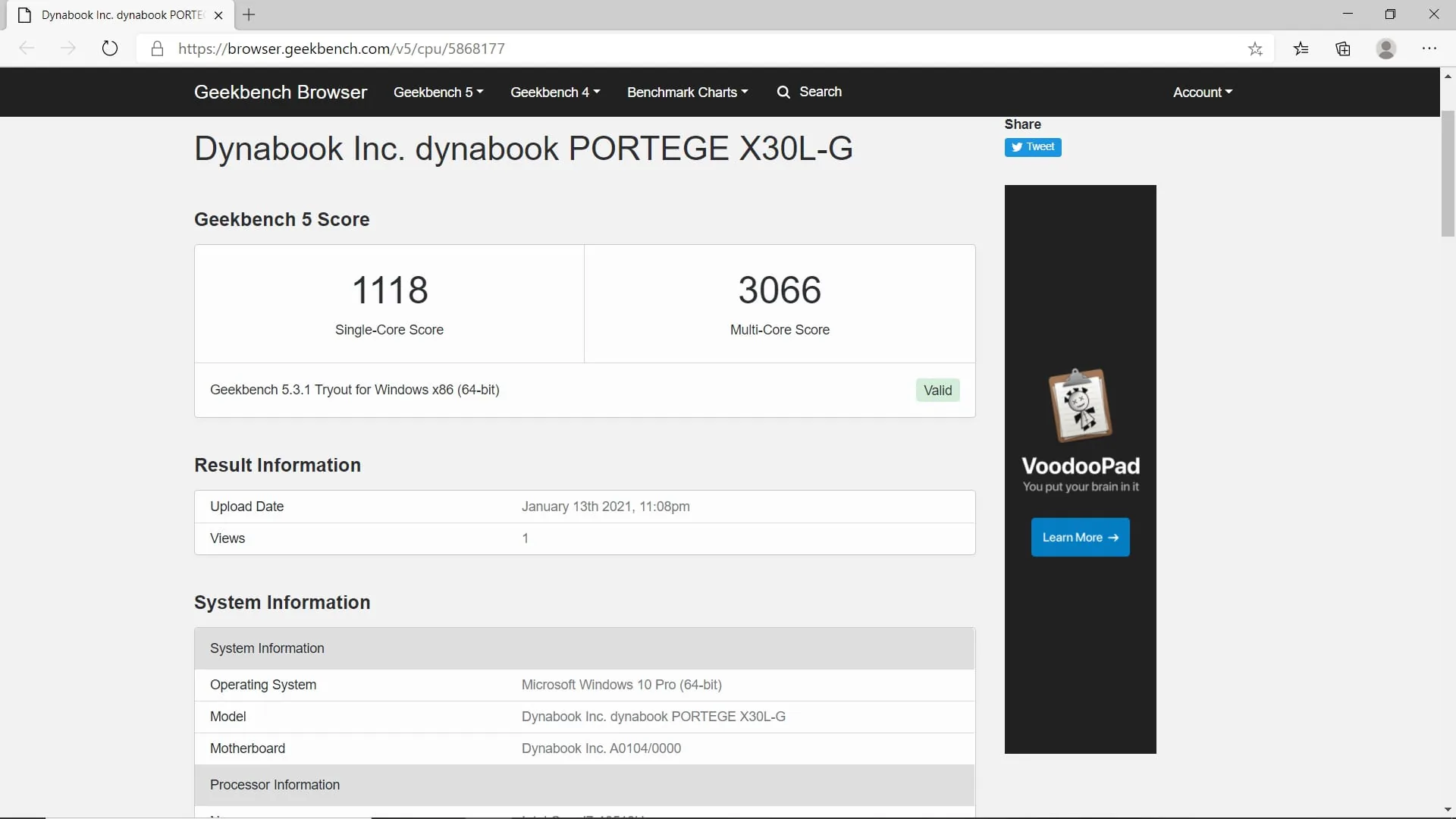The width and height of the screenshot is (1456, 819).
Task: Restore down the browser window
Action: 1390,14
